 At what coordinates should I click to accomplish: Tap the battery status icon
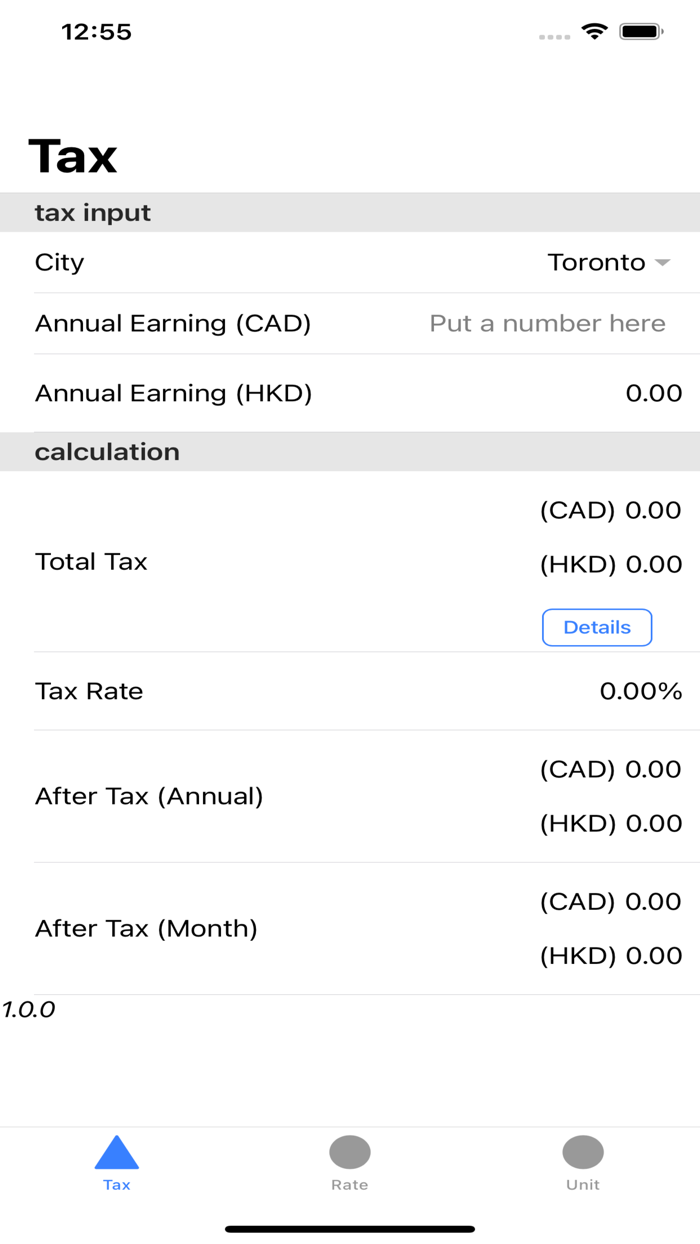point(641,32)
